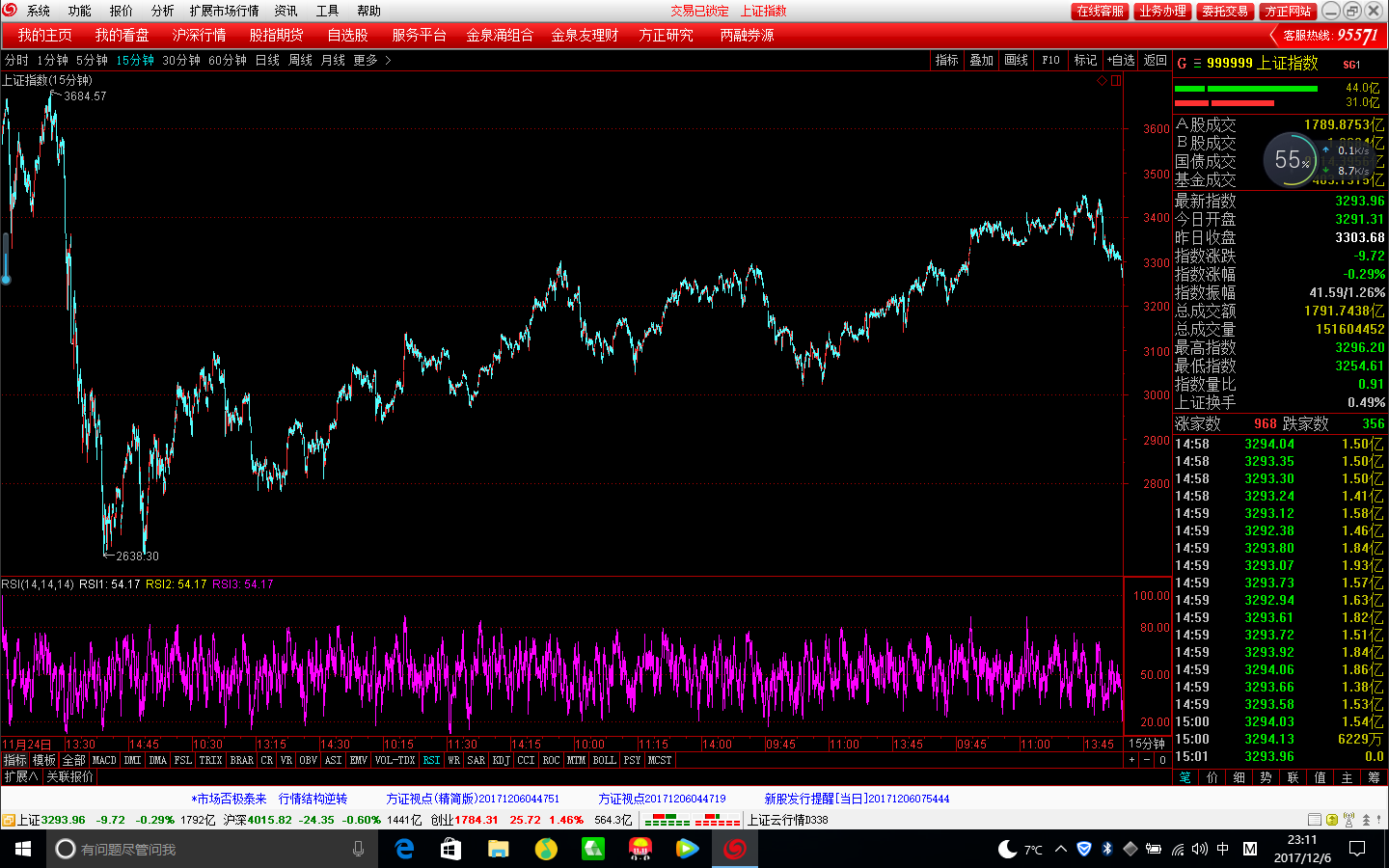The height and width of the screenshot is (868, 1389).
Task: Click the index icon before 上证 in status bar
Action: coord(8,820)
